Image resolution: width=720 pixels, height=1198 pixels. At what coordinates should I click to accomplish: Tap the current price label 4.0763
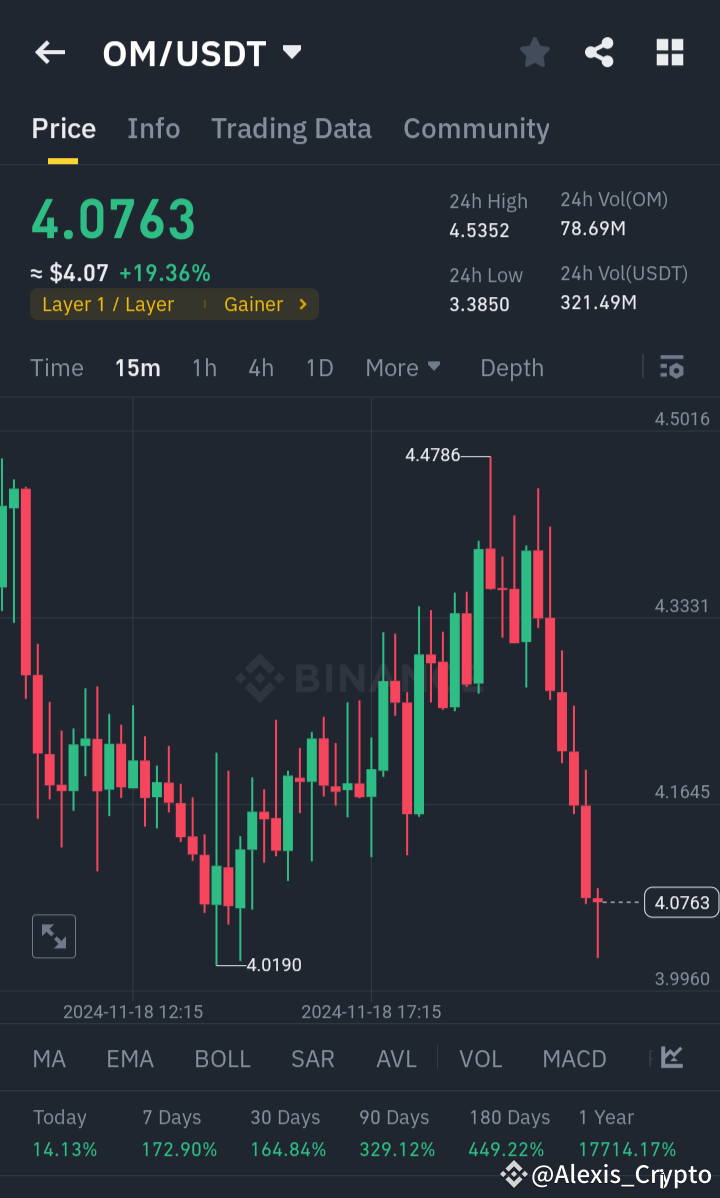point(681,902)
